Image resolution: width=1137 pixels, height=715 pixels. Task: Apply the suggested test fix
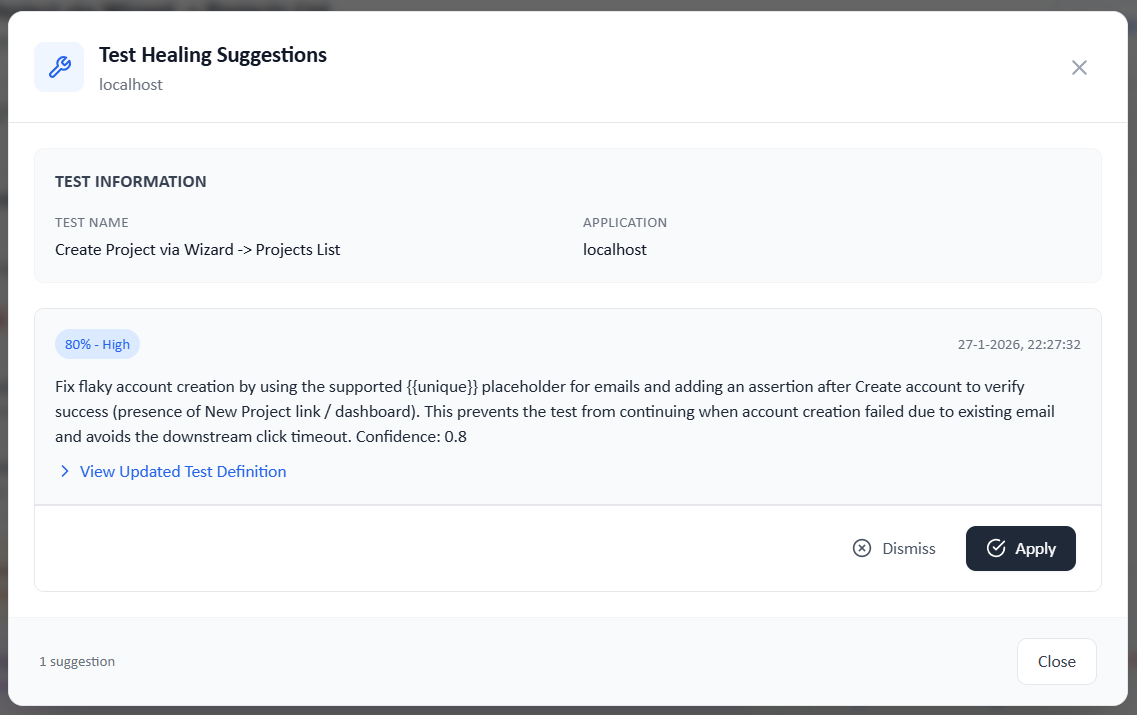click(x=1020, y=548)
